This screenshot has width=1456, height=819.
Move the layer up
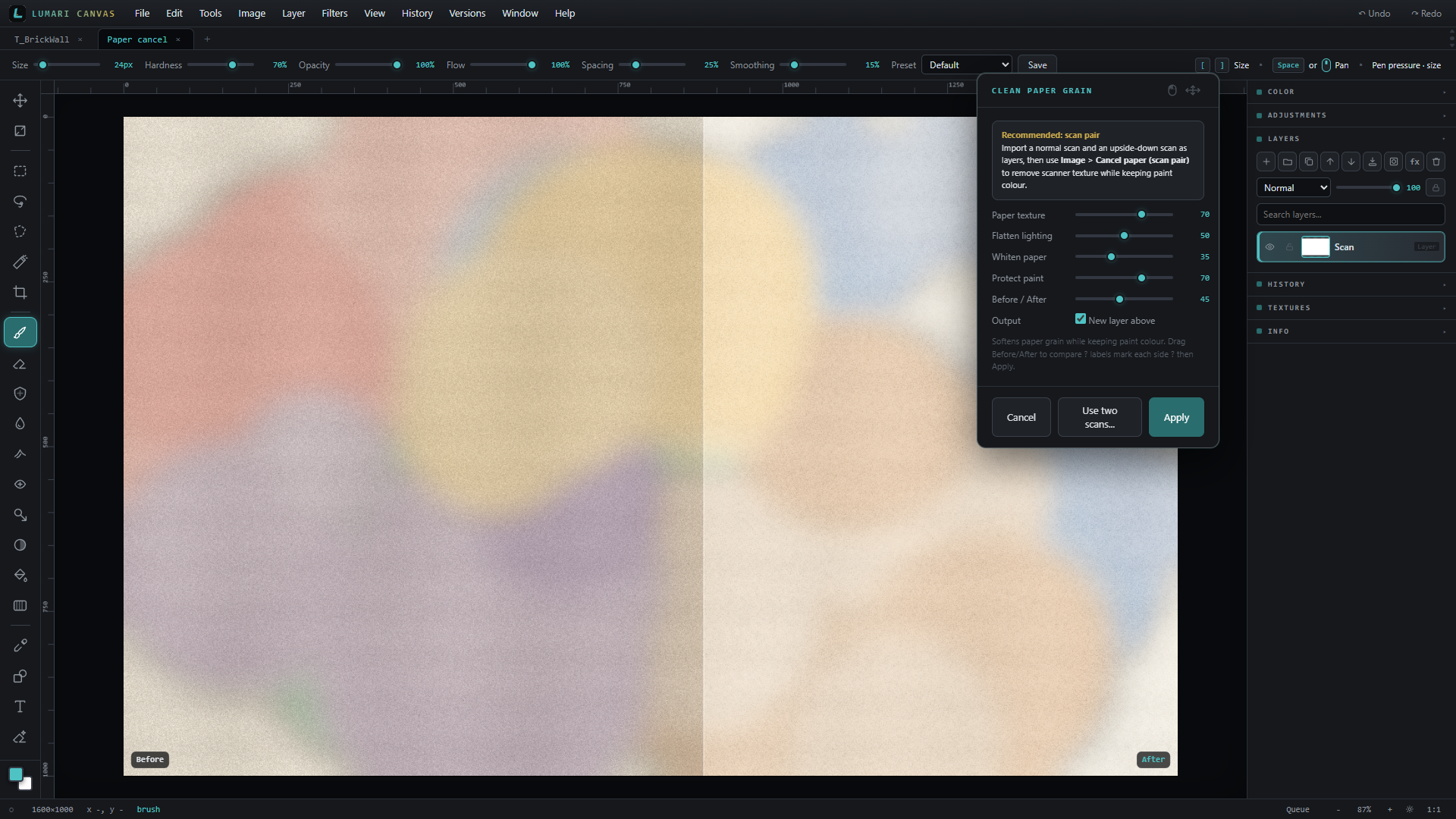coord(1330,162)
